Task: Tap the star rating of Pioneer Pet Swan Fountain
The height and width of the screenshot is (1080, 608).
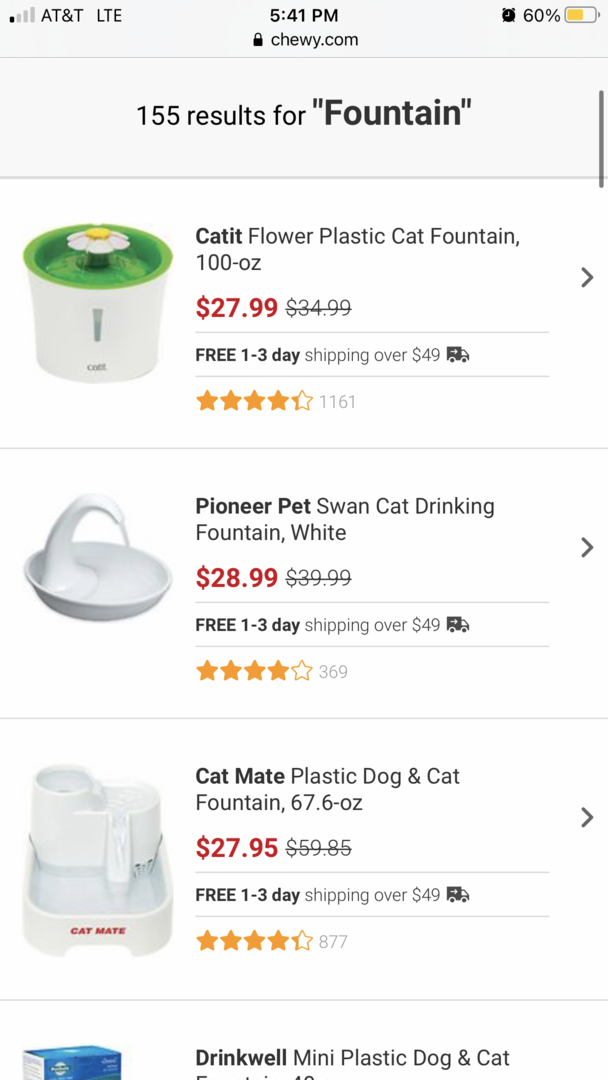Action: pyautogui.click(x=255, y=671)
